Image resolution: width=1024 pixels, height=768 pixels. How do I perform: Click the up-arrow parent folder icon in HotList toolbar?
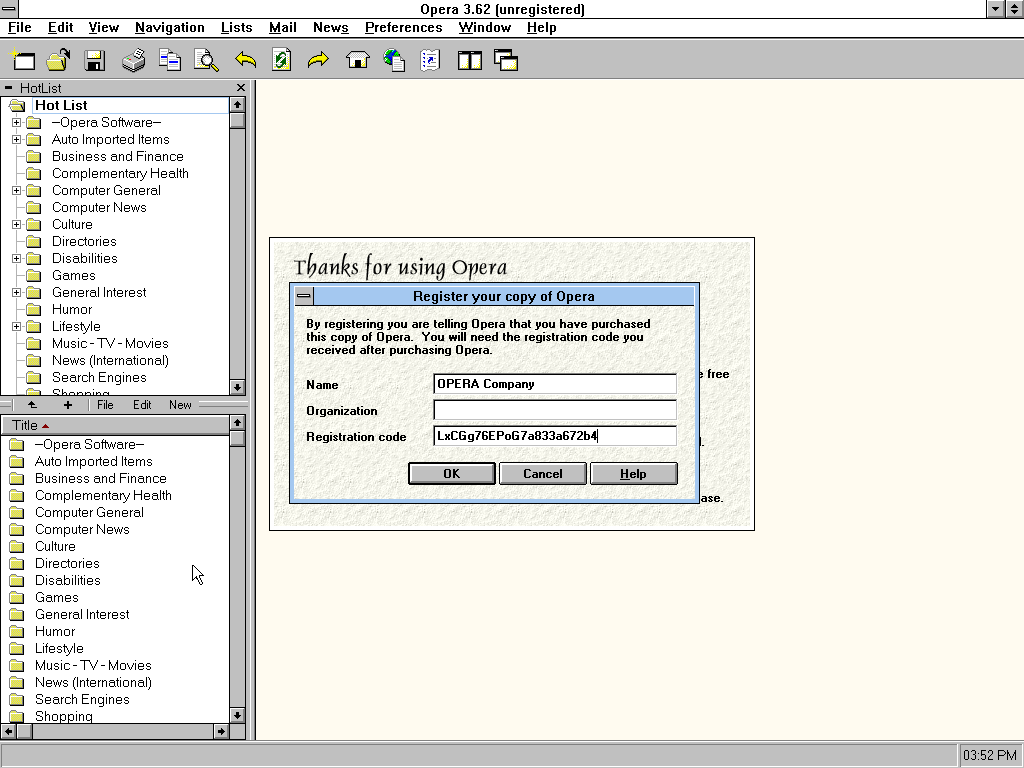click(x=32, y=405)
